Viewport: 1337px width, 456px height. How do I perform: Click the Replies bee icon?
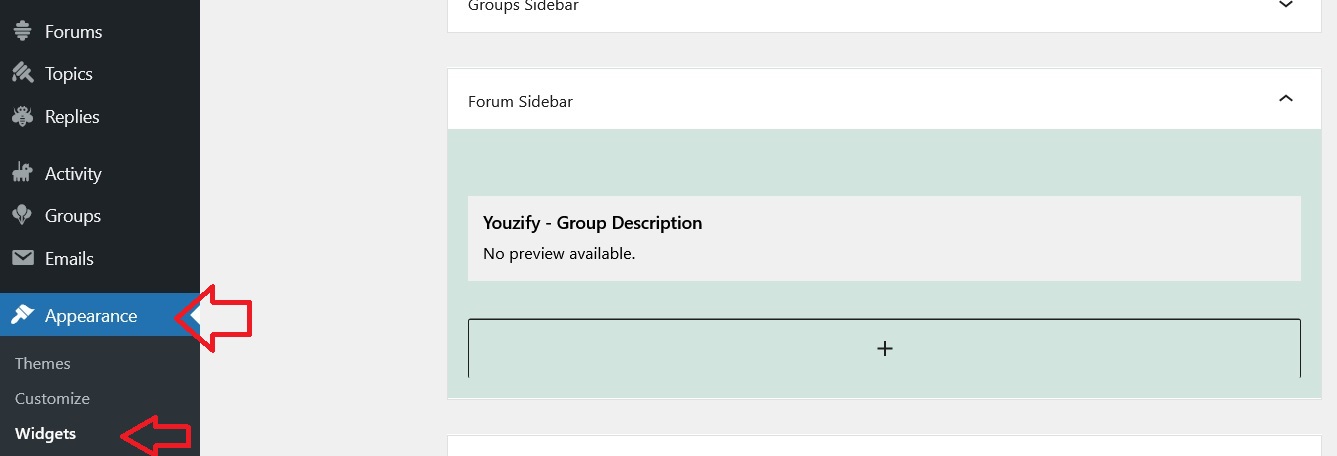tap(22, 116)
